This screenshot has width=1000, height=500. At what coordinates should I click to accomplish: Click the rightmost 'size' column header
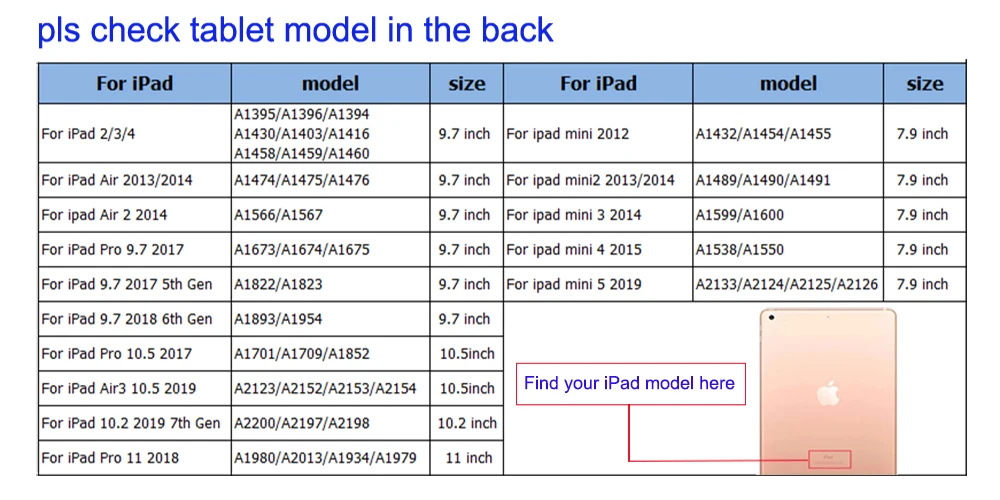[925, 83]
